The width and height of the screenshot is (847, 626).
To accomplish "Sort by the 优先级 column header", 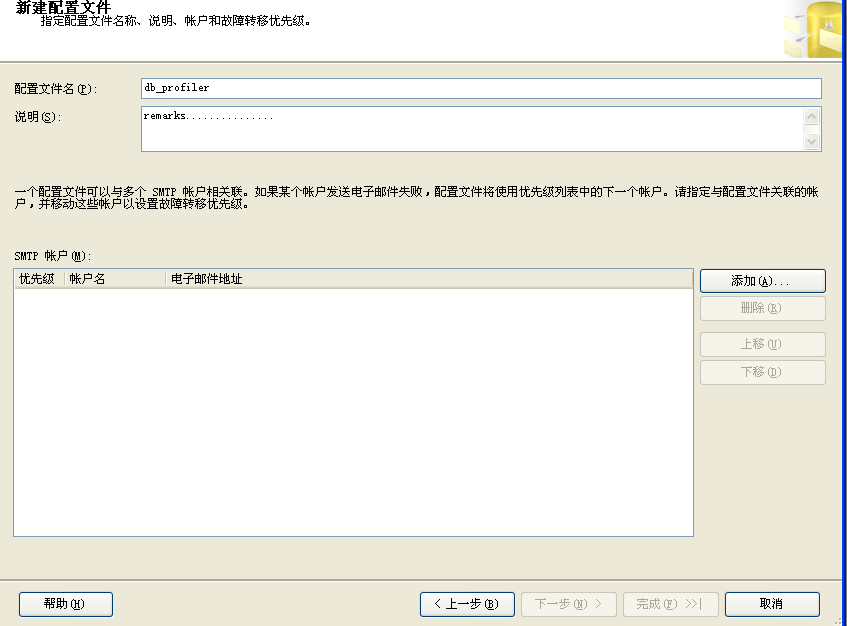I will pos(38,279).
